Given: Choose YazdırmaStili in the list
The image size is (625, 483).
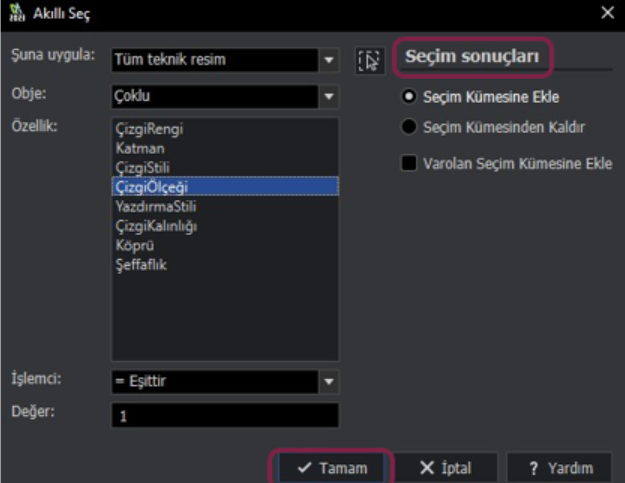Looking at the screenshot, I should tap(155, 207).
